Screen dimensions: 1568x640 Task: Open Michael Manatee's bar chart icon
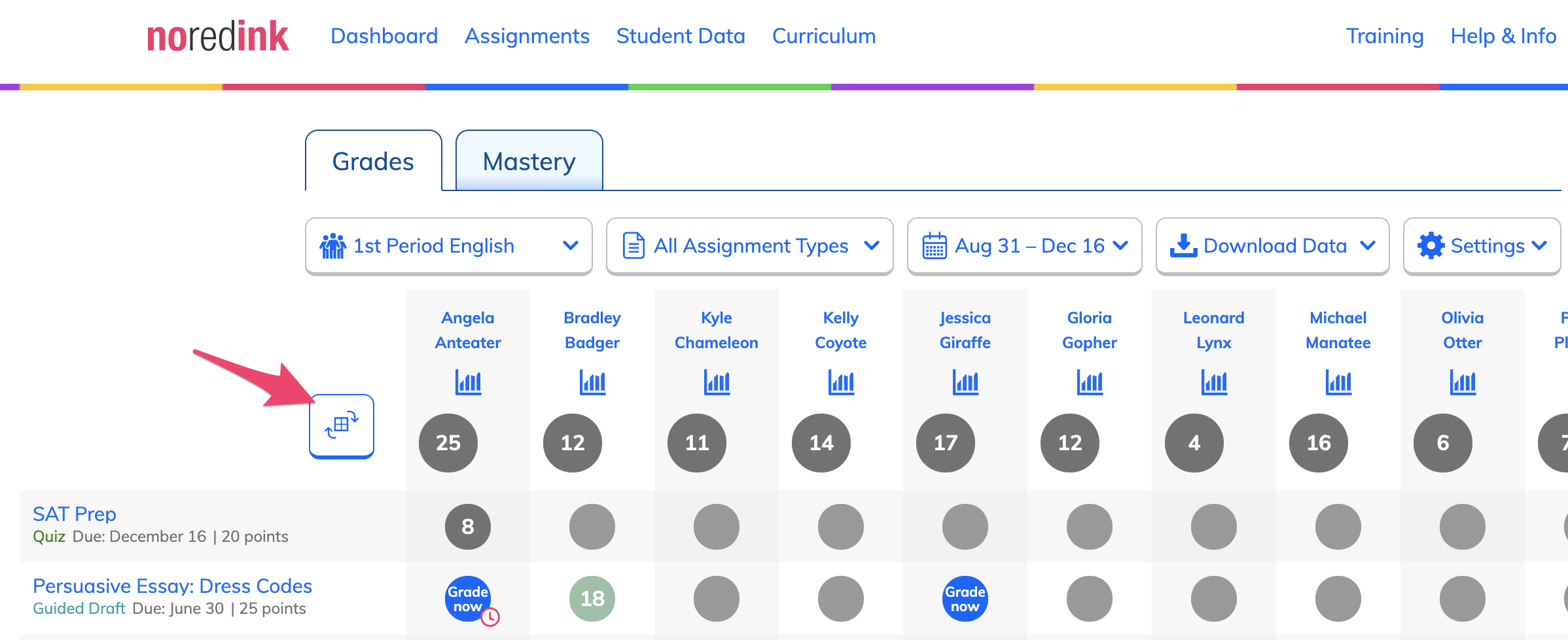coord(1338,382)
